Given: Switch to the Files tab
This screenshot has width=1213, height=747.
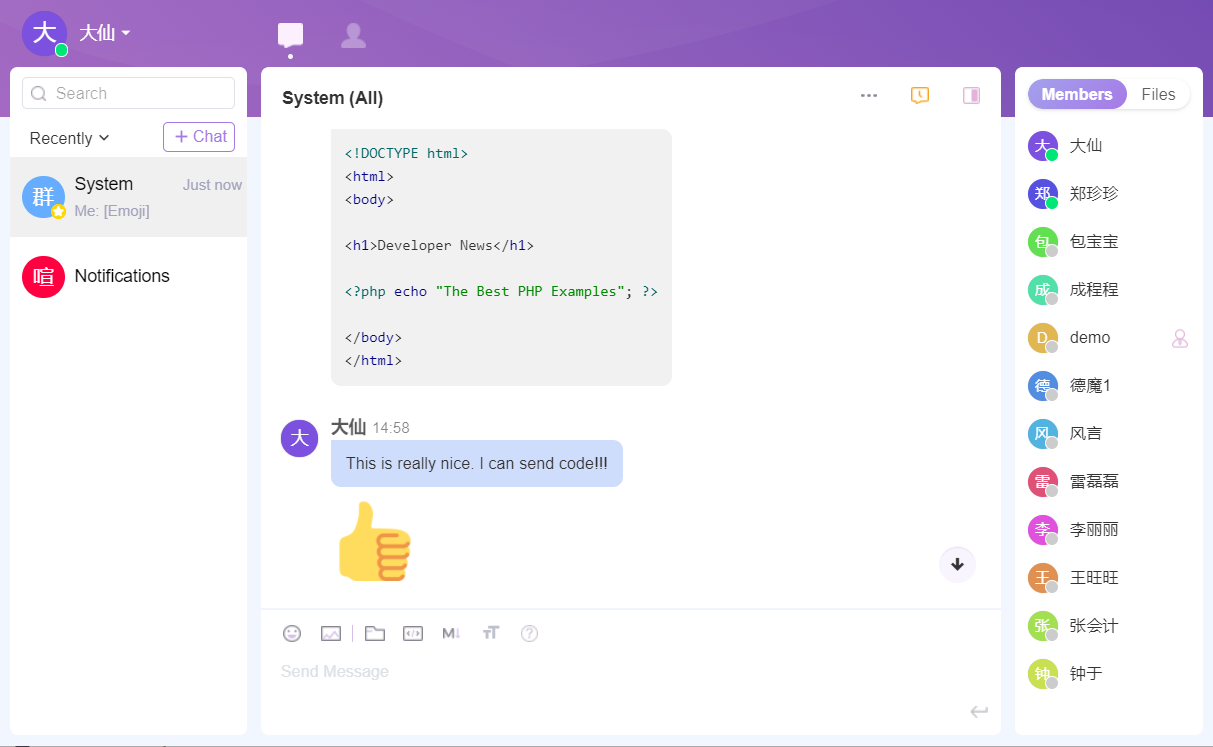Looking at the screenshot, I should [1158, 94].
